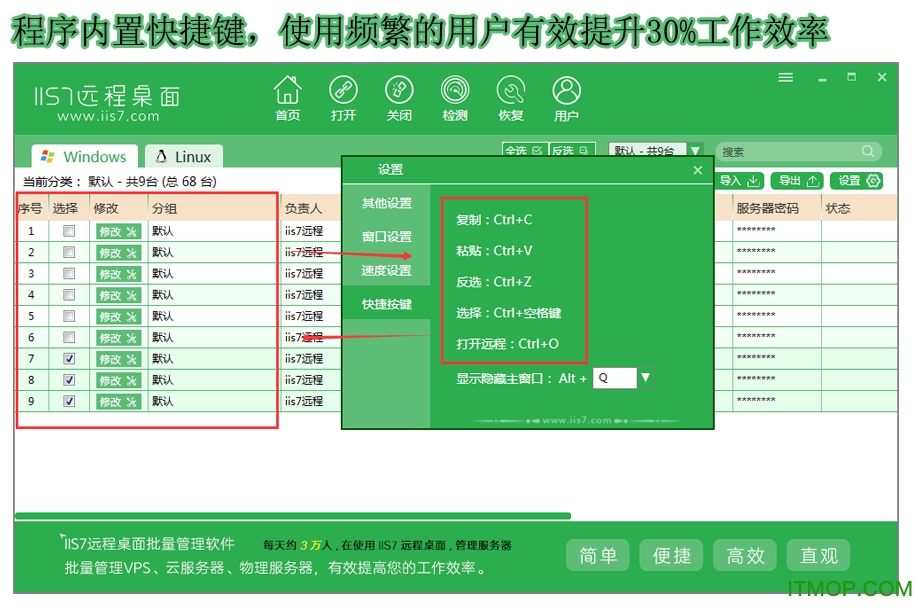Click the Q hotkey combo box
Screen dimensions: 918x614
coord(614,378)
